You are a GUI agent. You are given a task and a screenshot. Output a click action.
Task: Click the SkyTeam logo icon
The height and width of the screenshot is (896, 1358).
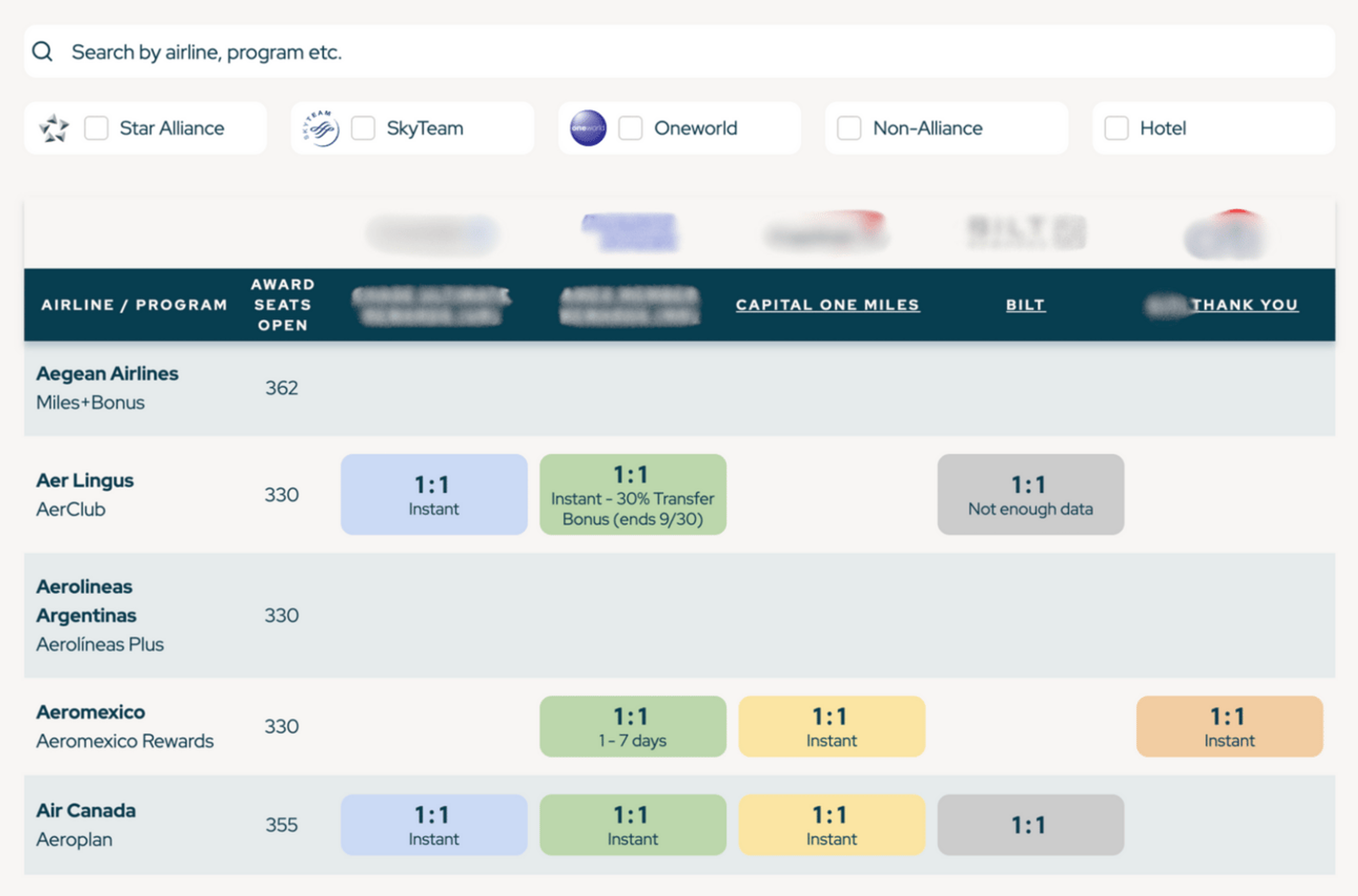(321, 128)
